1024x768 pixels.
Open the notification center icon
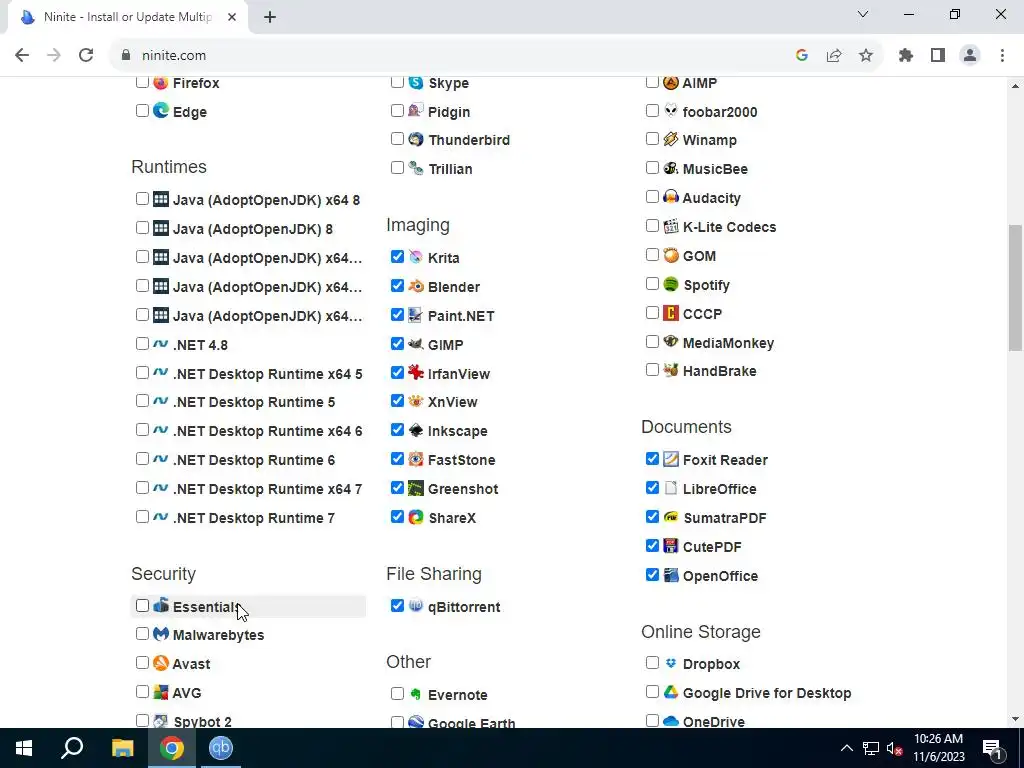(992, 748)
